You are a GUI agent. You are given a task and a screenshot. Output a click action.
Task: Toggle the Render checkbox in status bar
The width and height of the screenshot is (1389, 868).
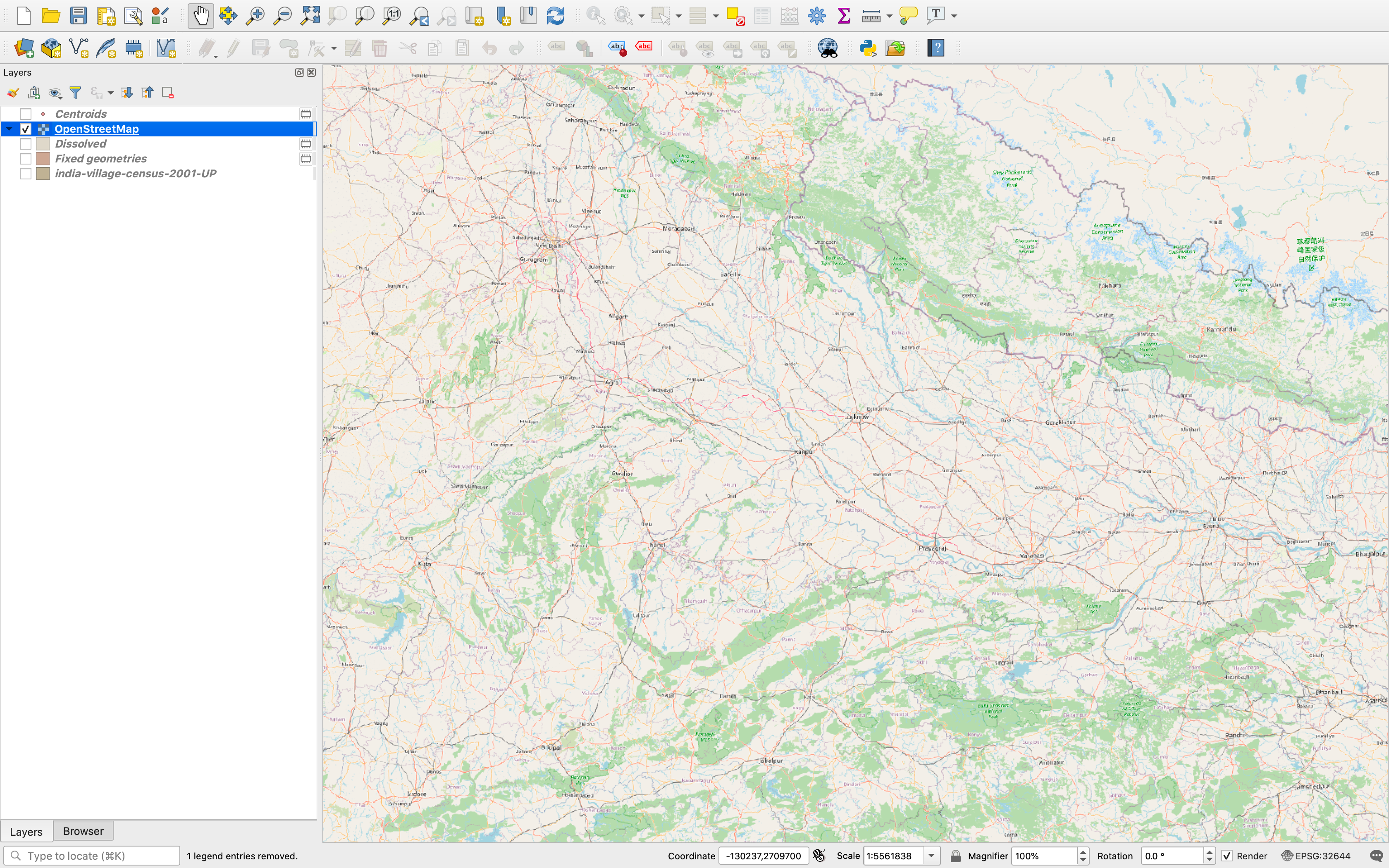point(1227,856)
